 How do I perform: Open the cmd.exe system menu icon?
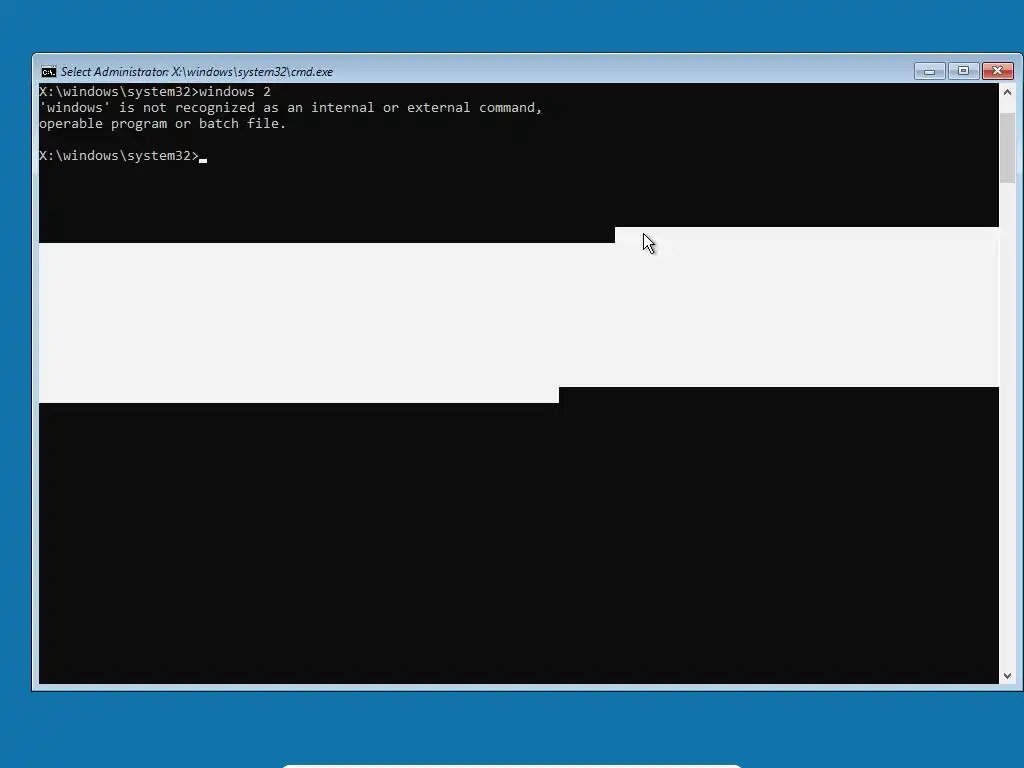(48, 72)
